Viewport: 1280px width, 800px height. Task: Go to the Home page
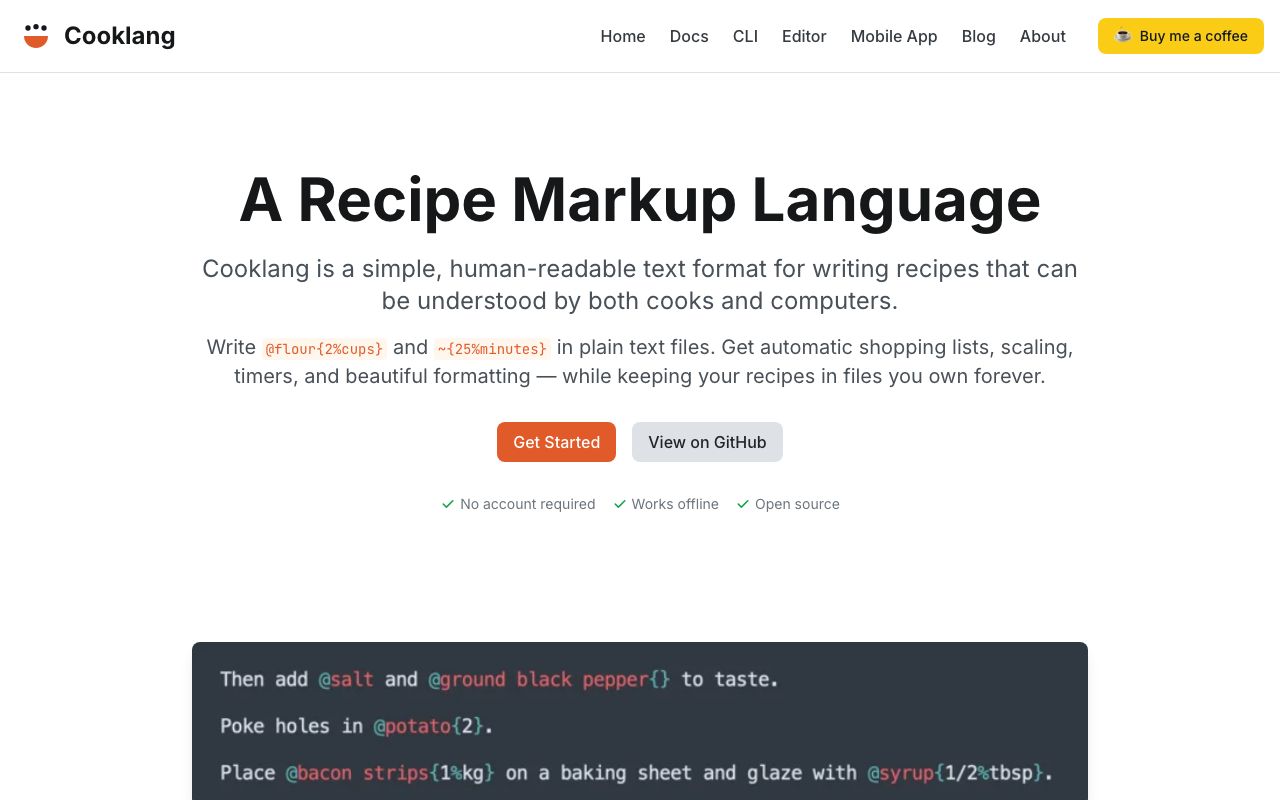(x=623, y=36)
